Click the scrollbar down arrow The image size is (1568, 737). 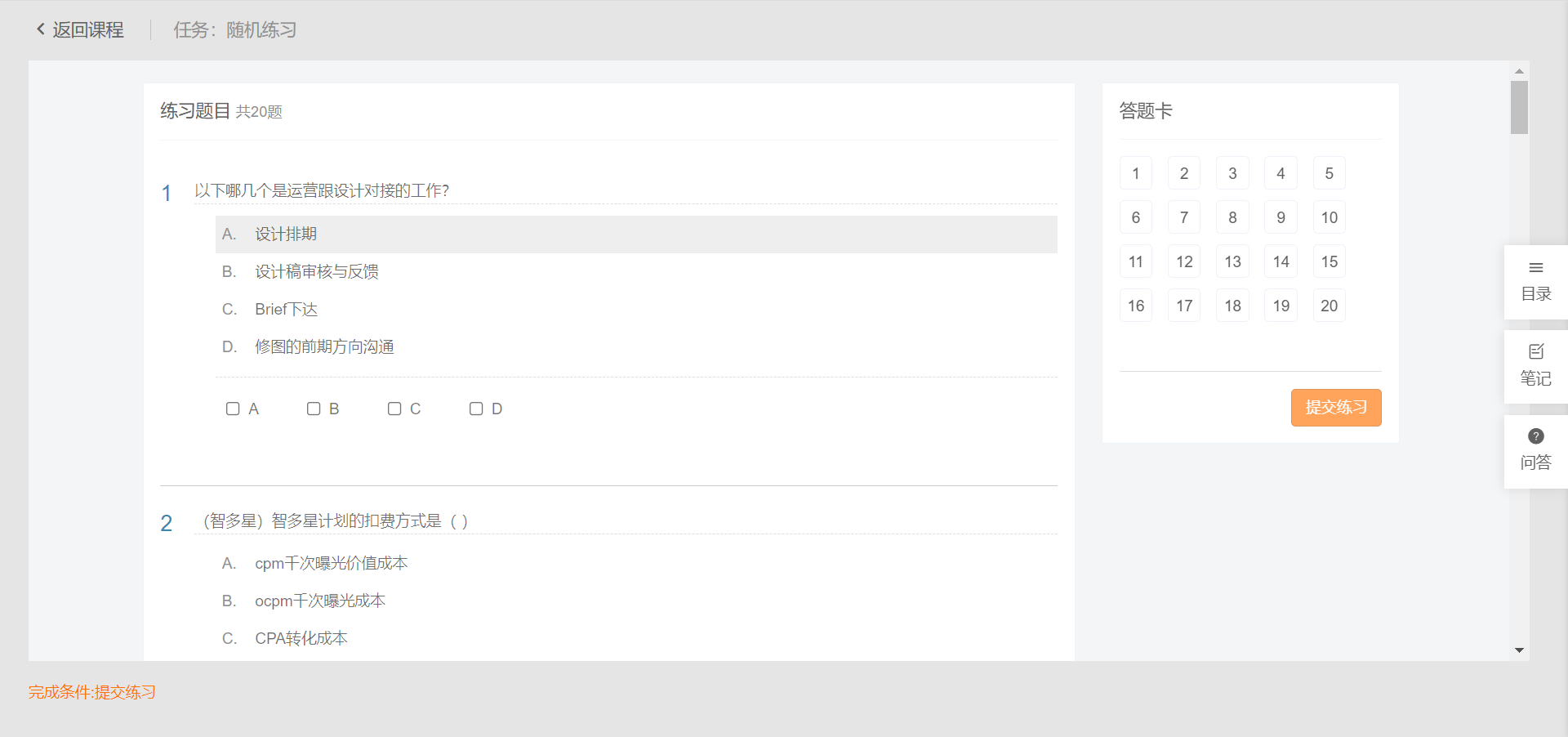click(x=1519, y=650)
